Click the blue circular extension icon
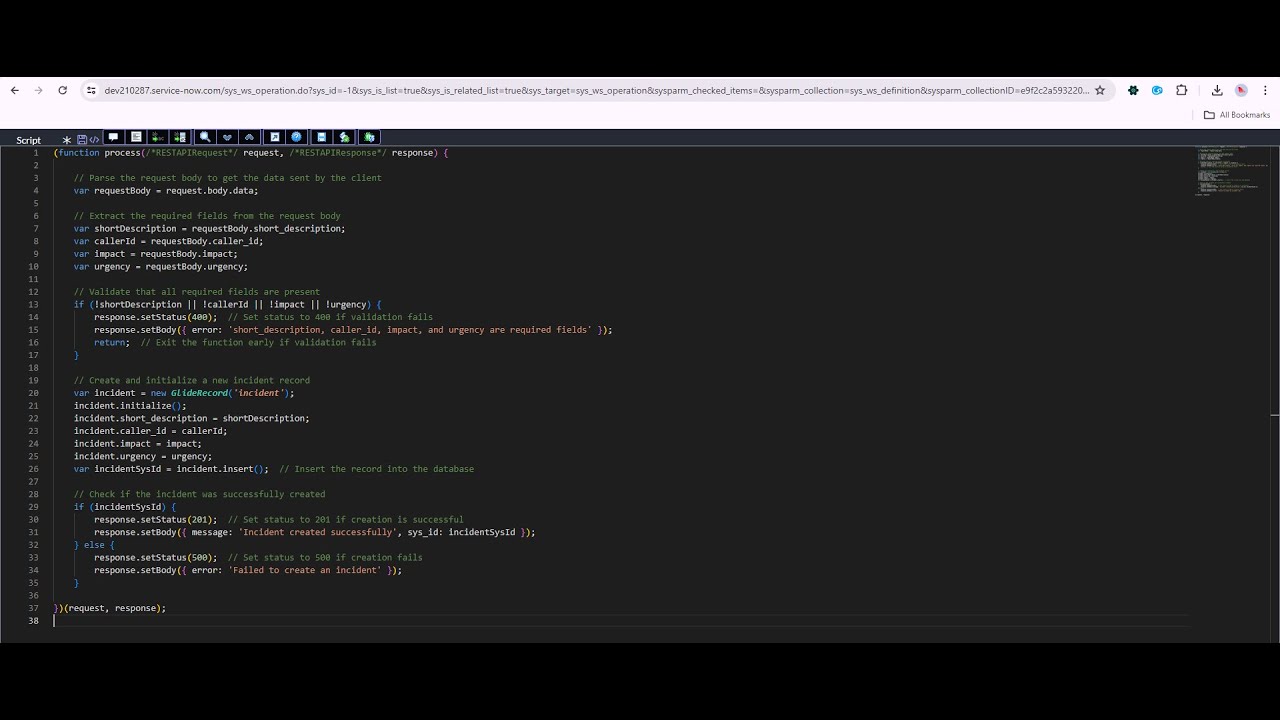The height and width of the screenshot is (720, 1280). pyautogui.click(x=1157, y=90)
